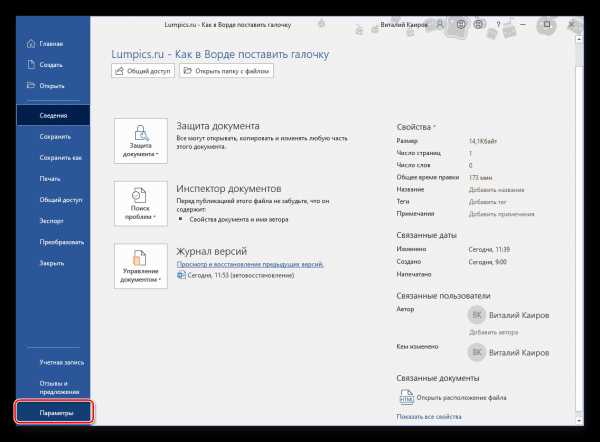Open Просмотр и восстановление предыдущих версий link

click(x=250, y=264)
